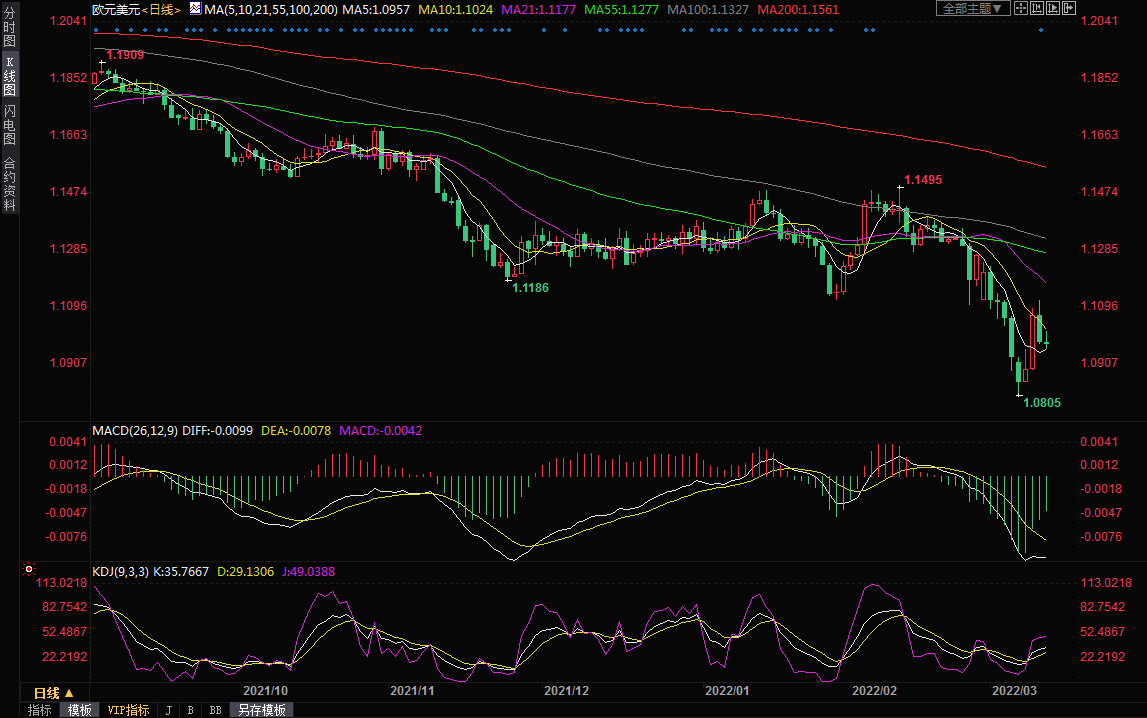Click the 1.0805 low price marker
The width and height of the screenshot is (1147, 718).
(x=1042, y=403)
